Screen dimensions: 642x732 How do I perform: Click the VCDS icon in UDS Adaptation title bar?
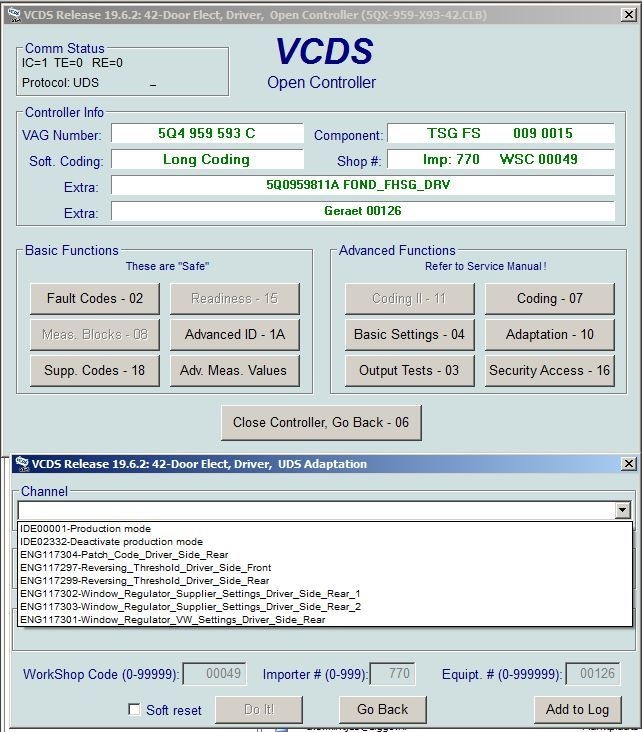pos(22,464)
